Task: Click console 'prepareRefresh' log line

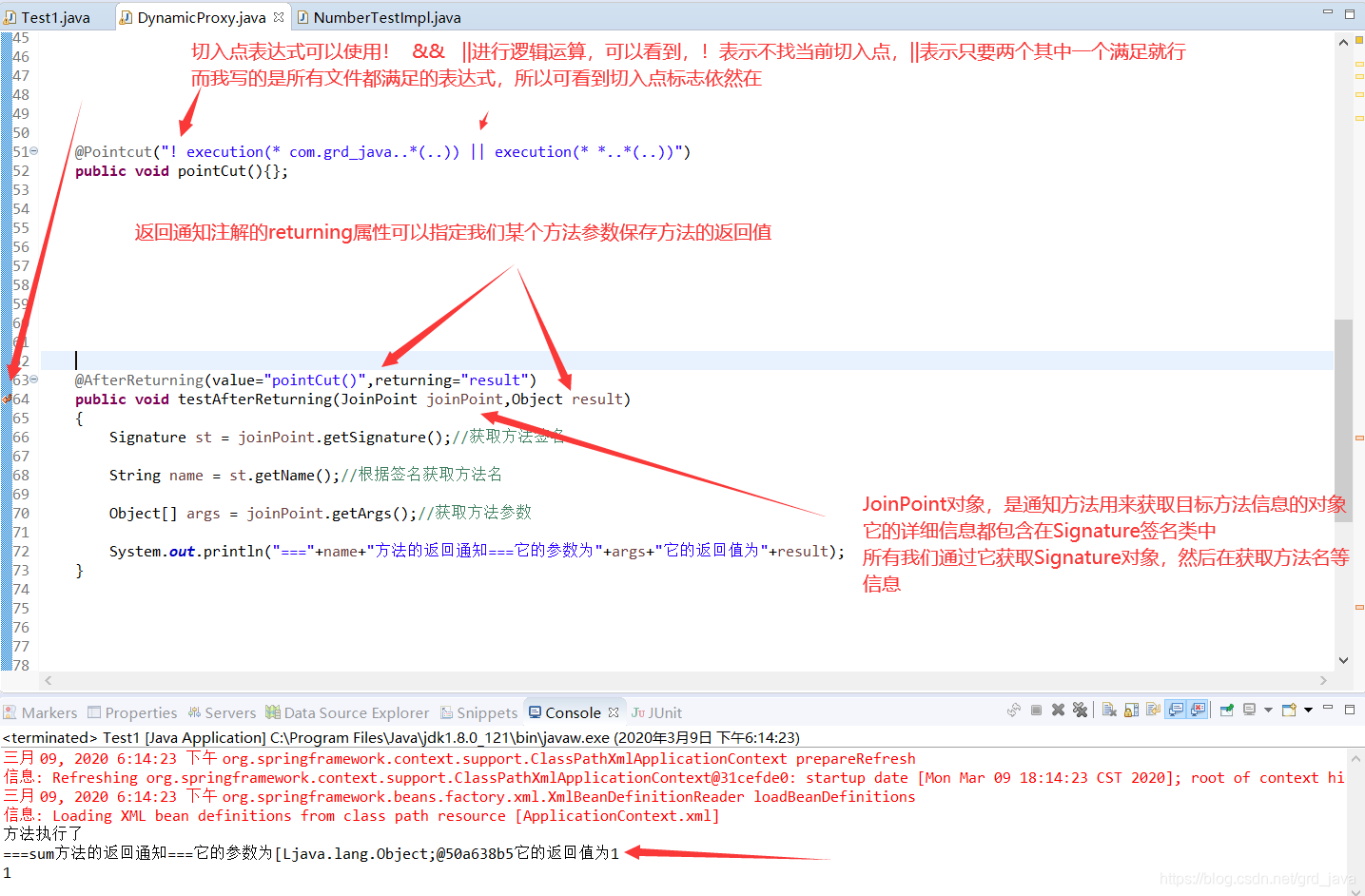Action: [459, 758]
